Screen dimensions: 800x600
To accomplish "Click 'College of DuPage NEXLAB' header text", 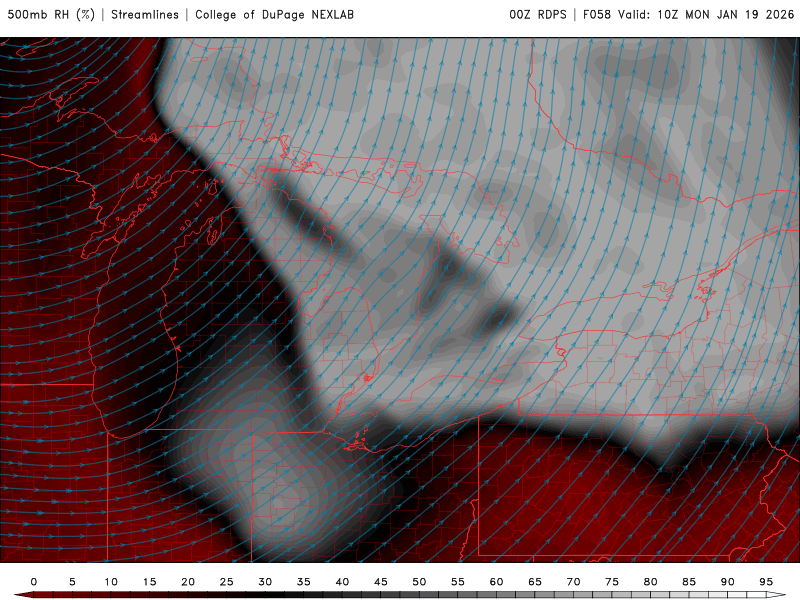I will click(x=274, y=15).
